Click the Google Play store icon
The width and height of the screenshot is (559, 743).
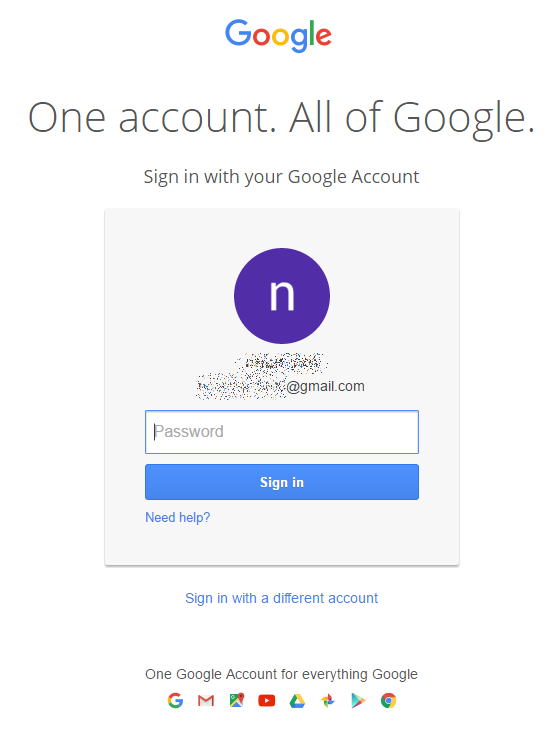point(359,700)
